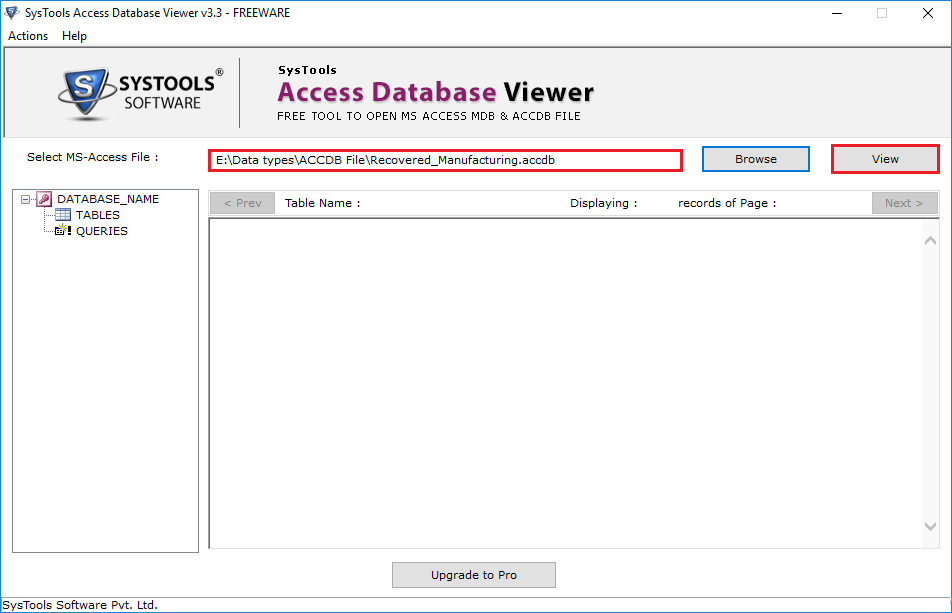Image resolution: width=952 pixels, height=613 pixels.
Task: Close the Access Database Viewer window
Action: pos(928,13)
